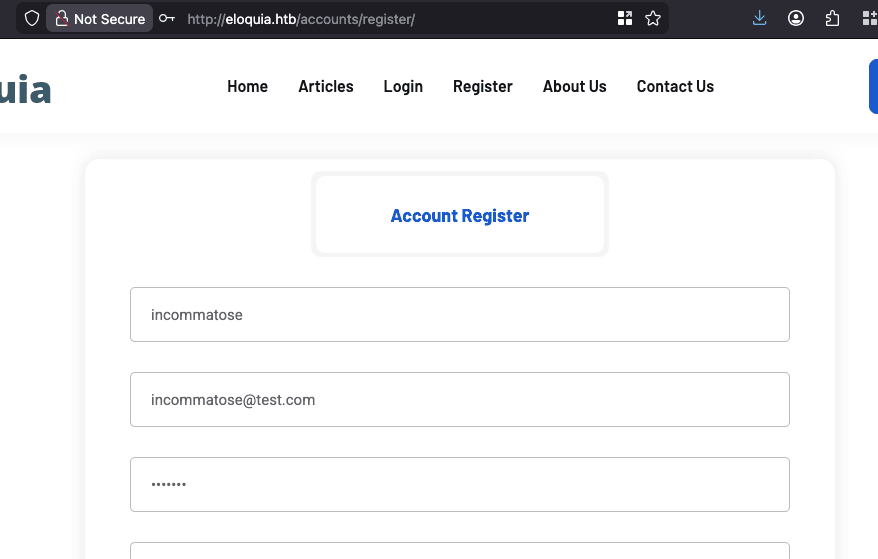Open the Not Secure site info
Screen dimensions: 878x559
click(x=100, y=18)
